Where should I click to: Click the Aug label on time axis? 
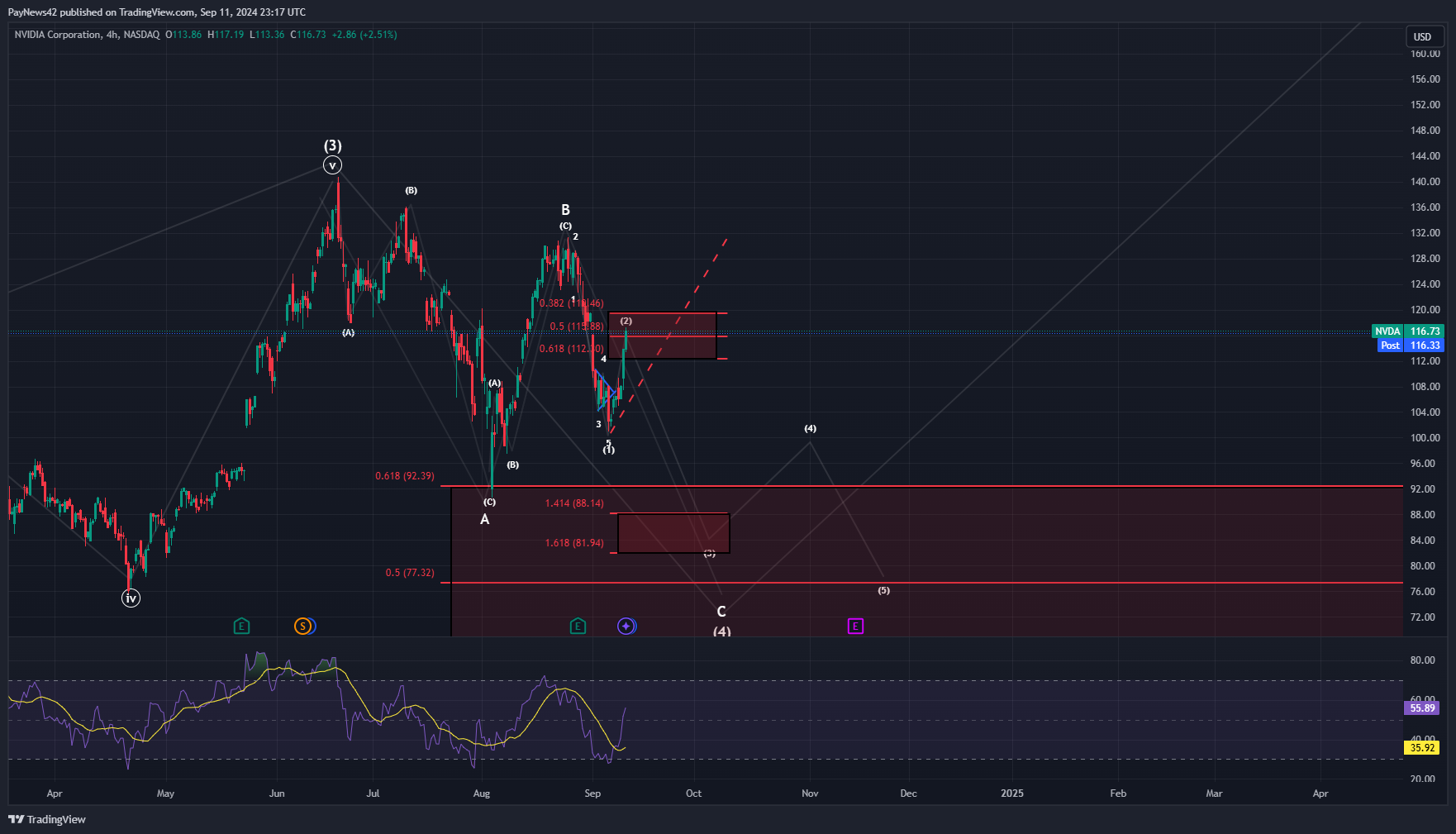(481, 793)
